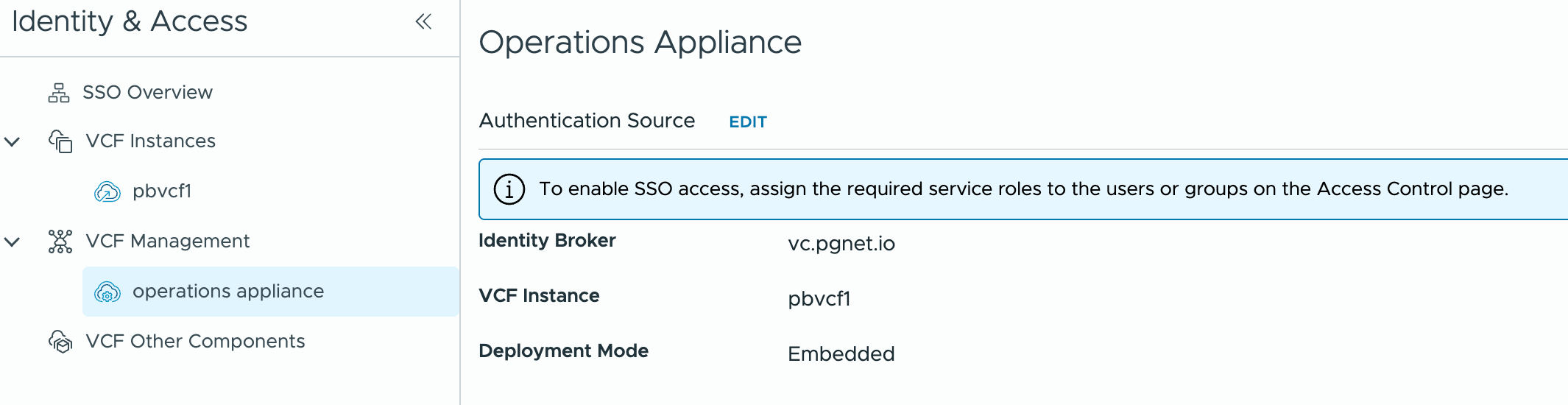Viewport: 1568px width, 405px height.
Task: Click the SSO Overview hierarchy icon
Action: 59,93
